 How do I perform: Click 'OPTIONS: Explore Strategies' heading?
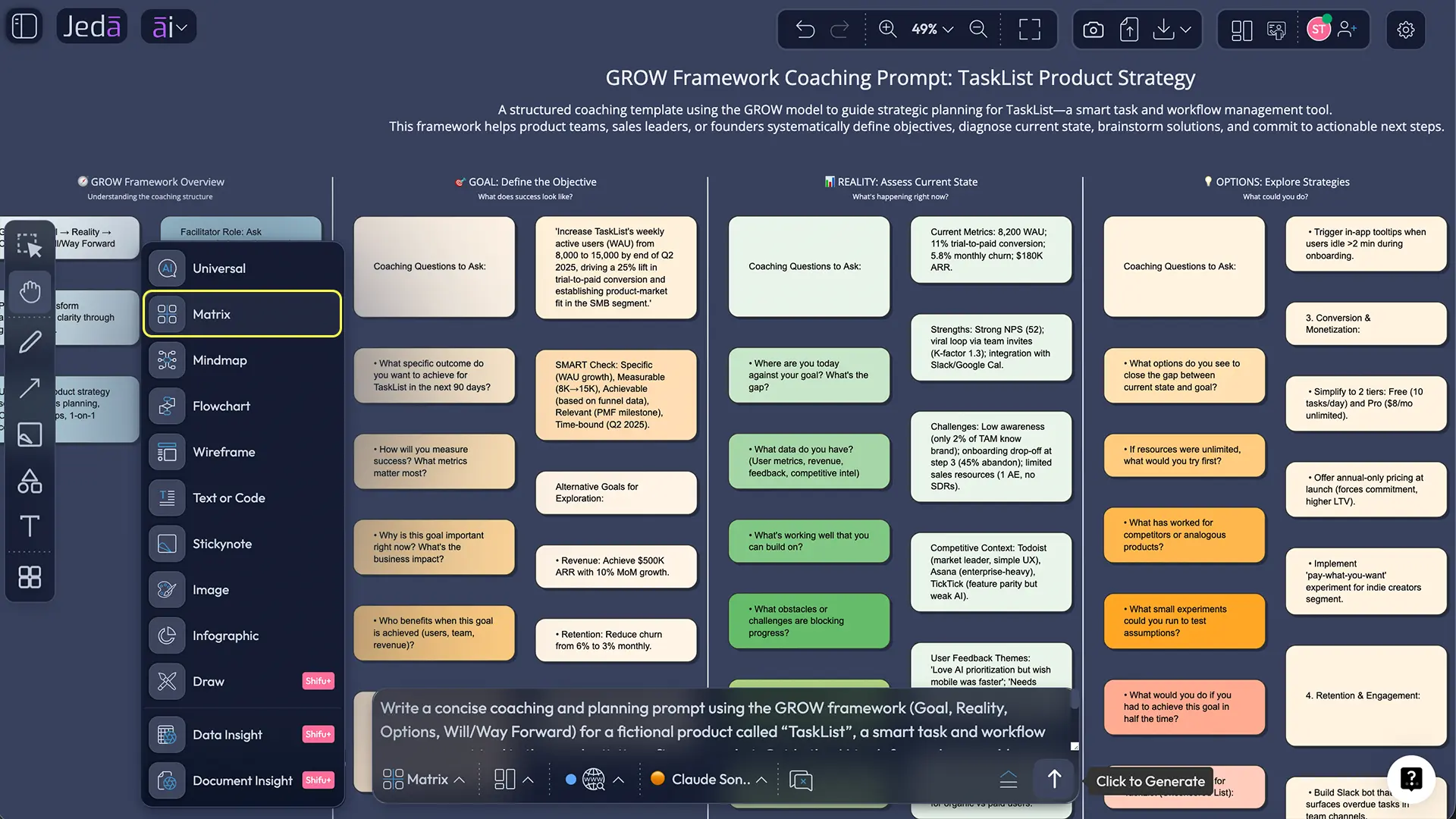1282,182
